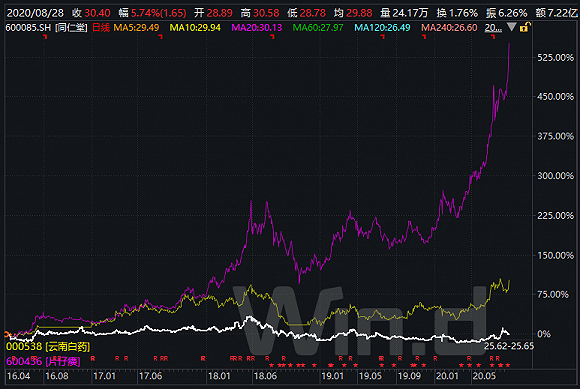This screenshot has height=389, width=580.
Task: Click the 16.08 time axis label
Action: [57, 376]
